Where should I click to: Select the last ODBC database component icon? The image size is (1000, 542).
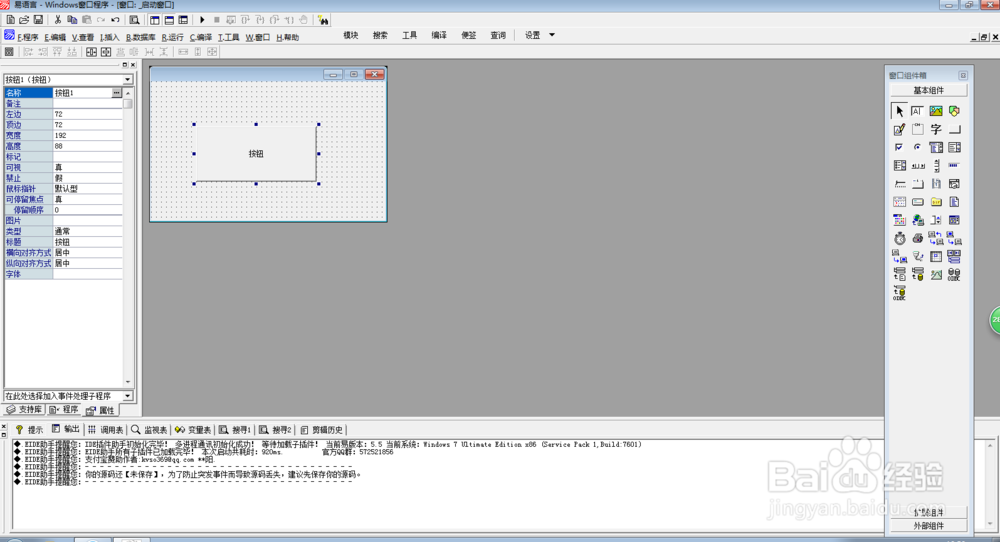click(899, 293)
